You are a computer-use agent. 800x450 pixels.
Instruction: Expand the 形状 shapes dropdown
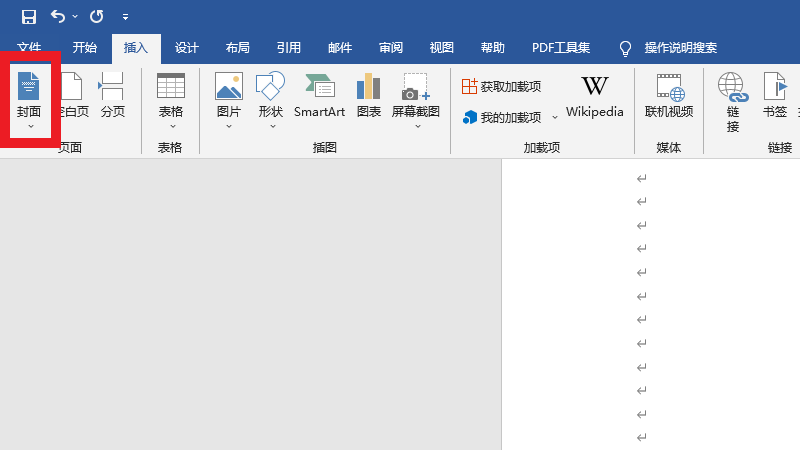coord(271,125)
